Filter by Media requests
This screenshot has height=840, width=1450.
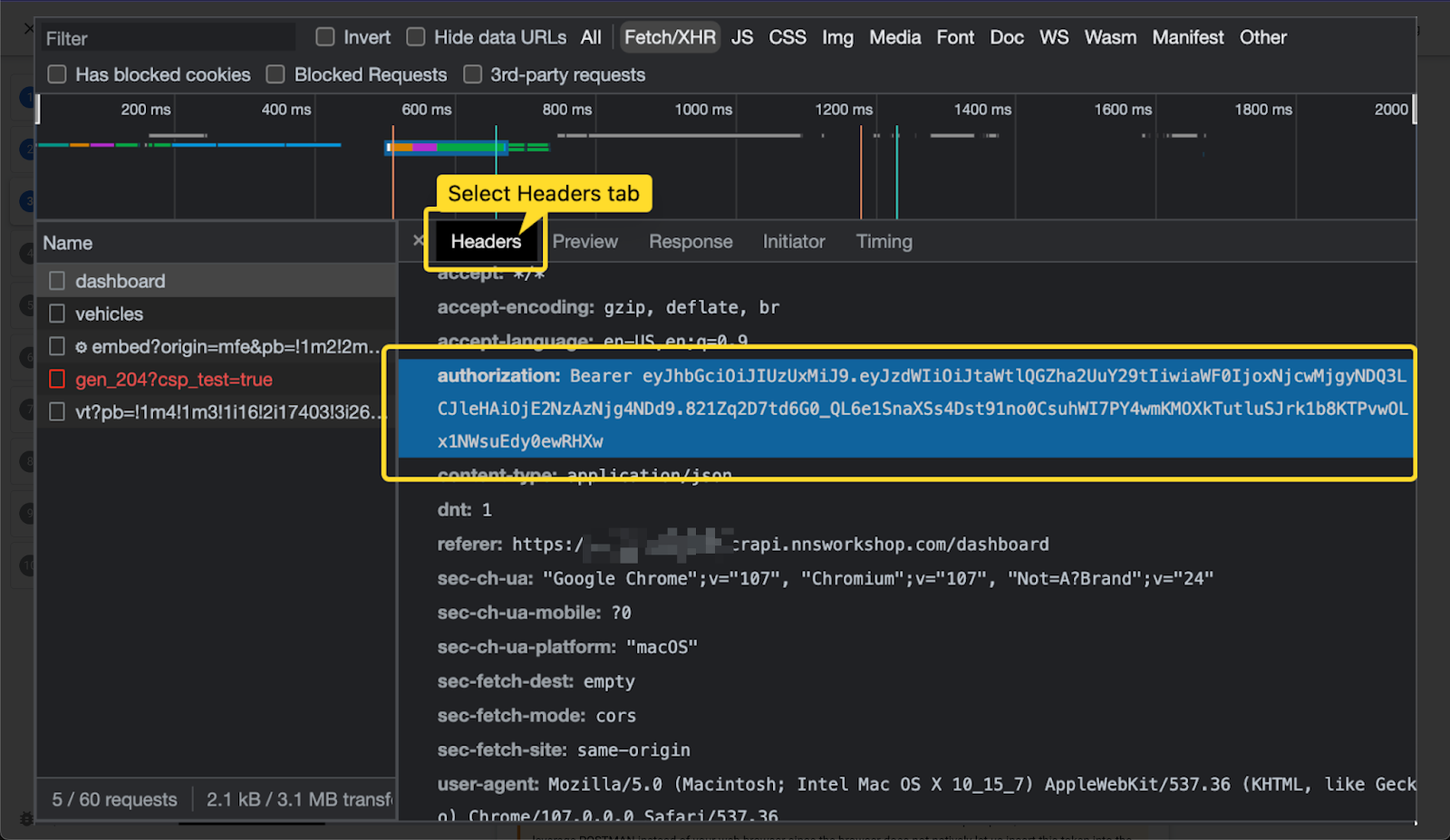tap(894, 37)
